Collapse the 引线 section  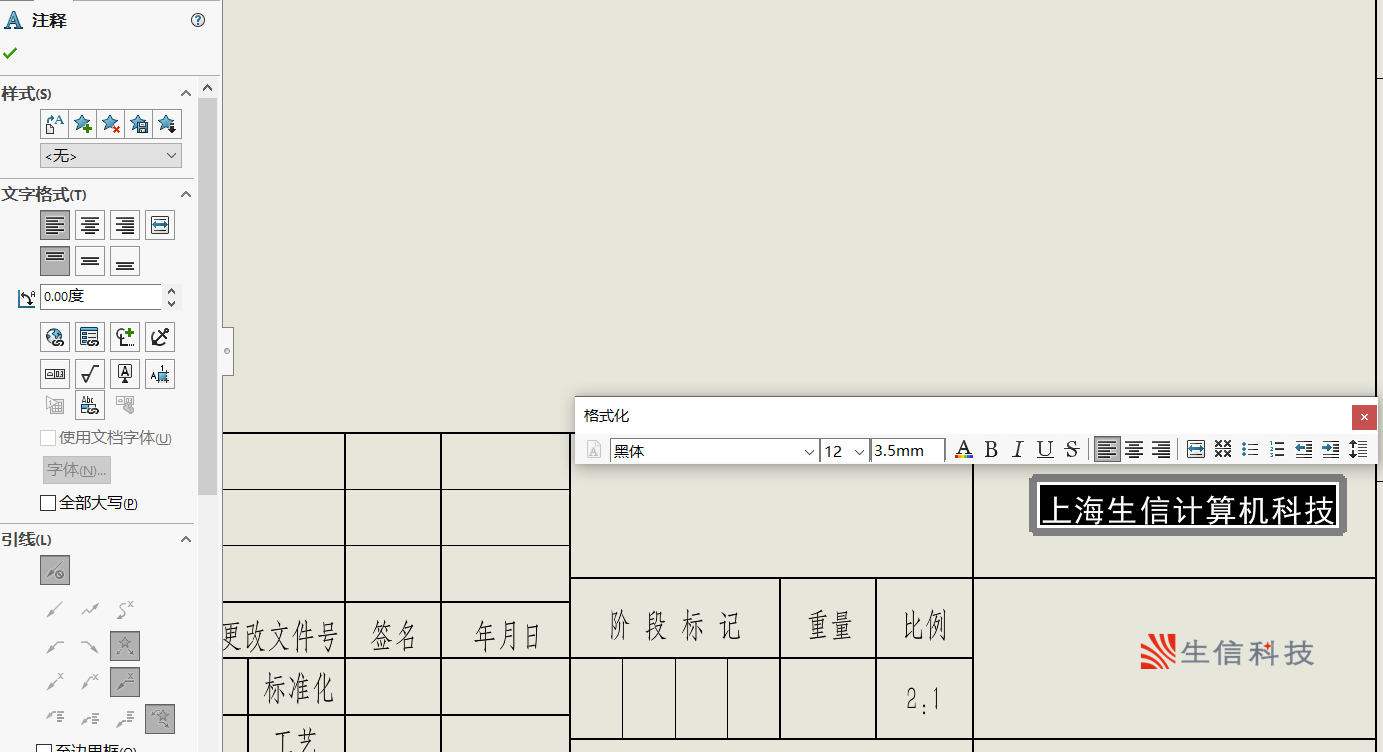coord(185,539)
